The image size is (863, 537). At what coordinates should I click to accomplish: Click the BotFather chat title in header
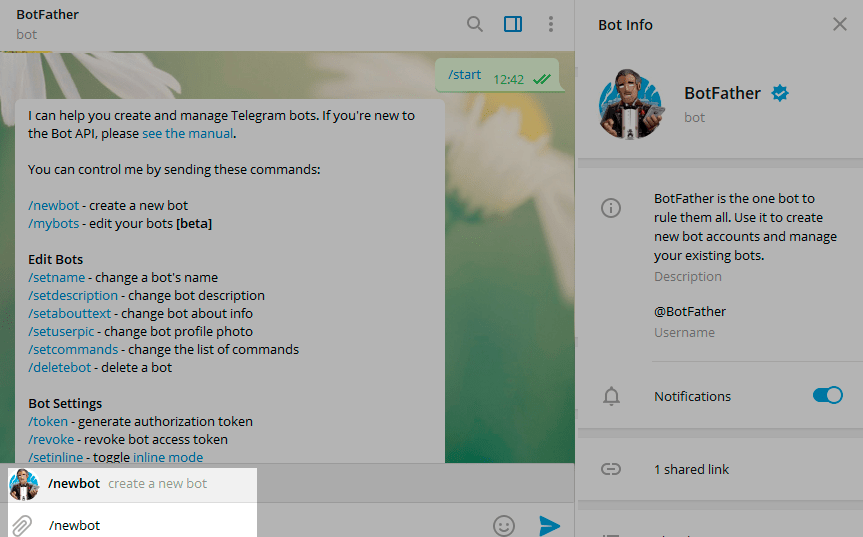pyautogui.click(x=47, y=15)
